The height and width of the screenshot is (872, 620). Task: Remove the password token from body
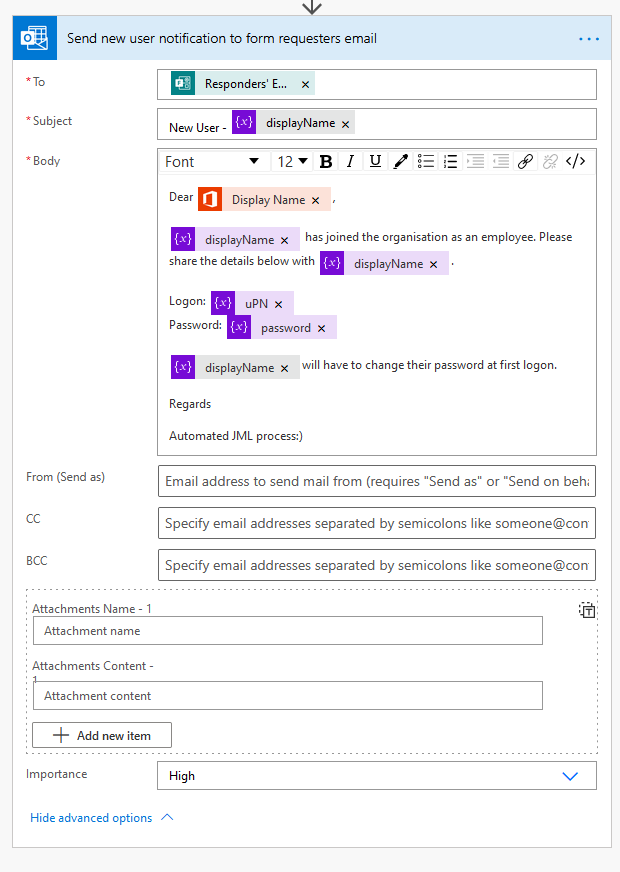(321, 328)
